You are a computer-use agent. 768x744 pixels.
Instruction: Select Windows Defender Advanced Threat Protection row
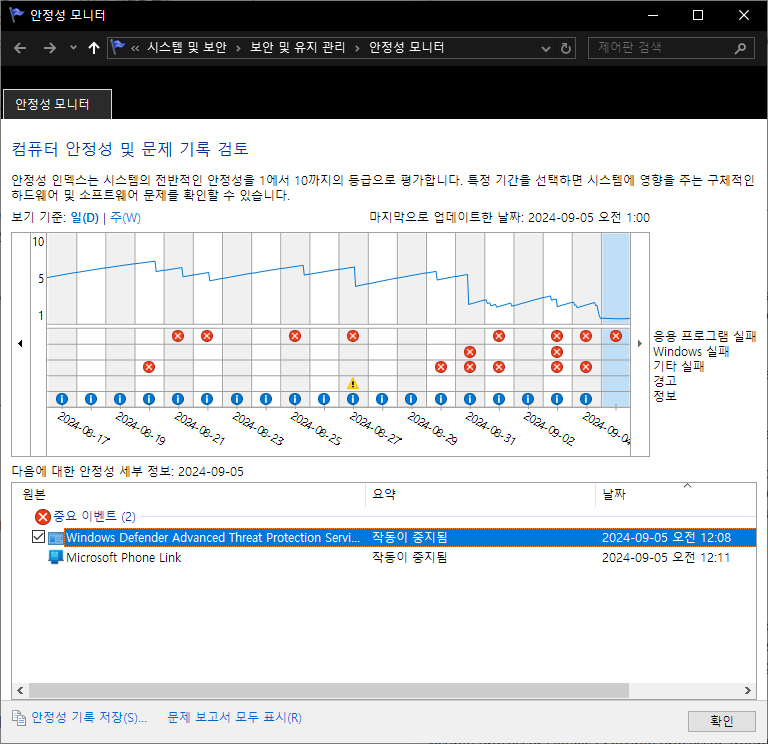pyautogui.click(x=409, y=537)
